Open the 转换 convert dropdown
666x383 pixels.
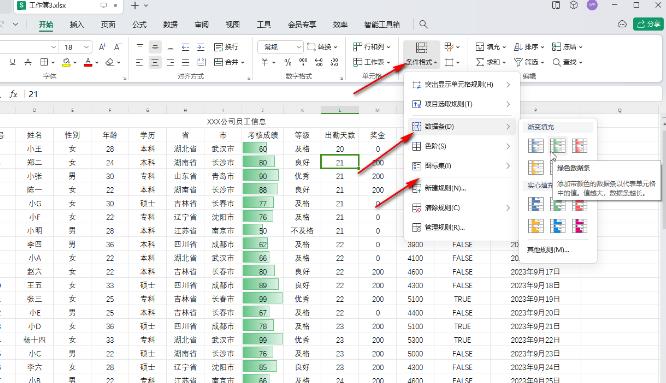coord(322,47)
